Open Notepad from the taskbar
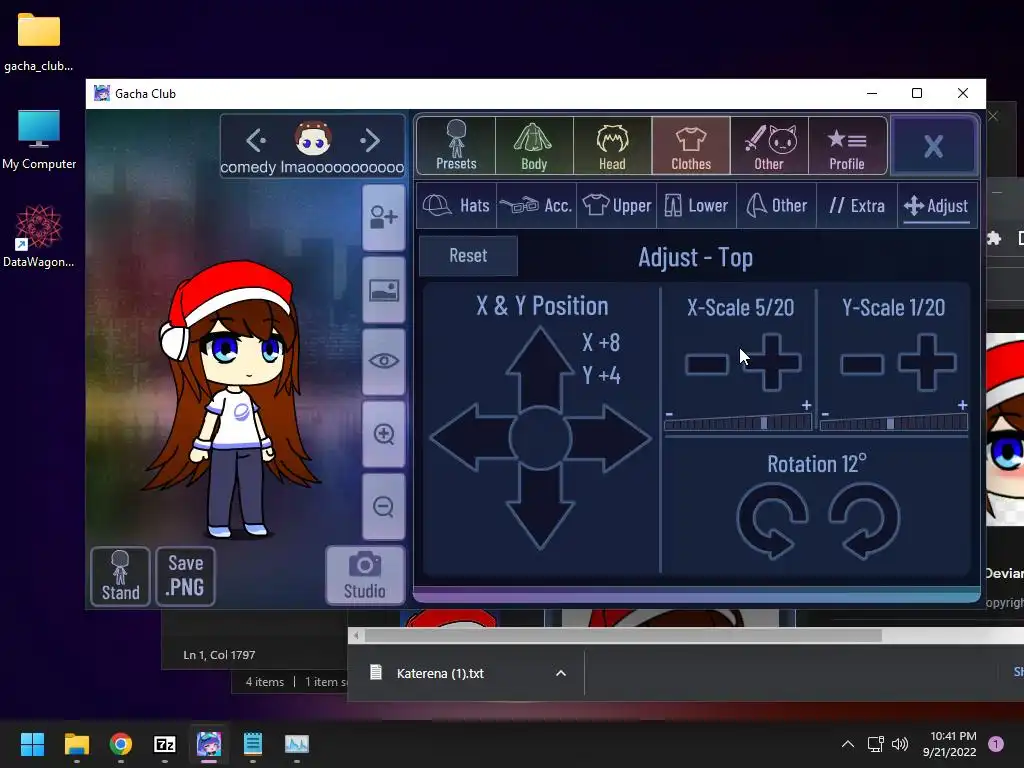This screenshot has width=1024, height=768. pos(253,744)
